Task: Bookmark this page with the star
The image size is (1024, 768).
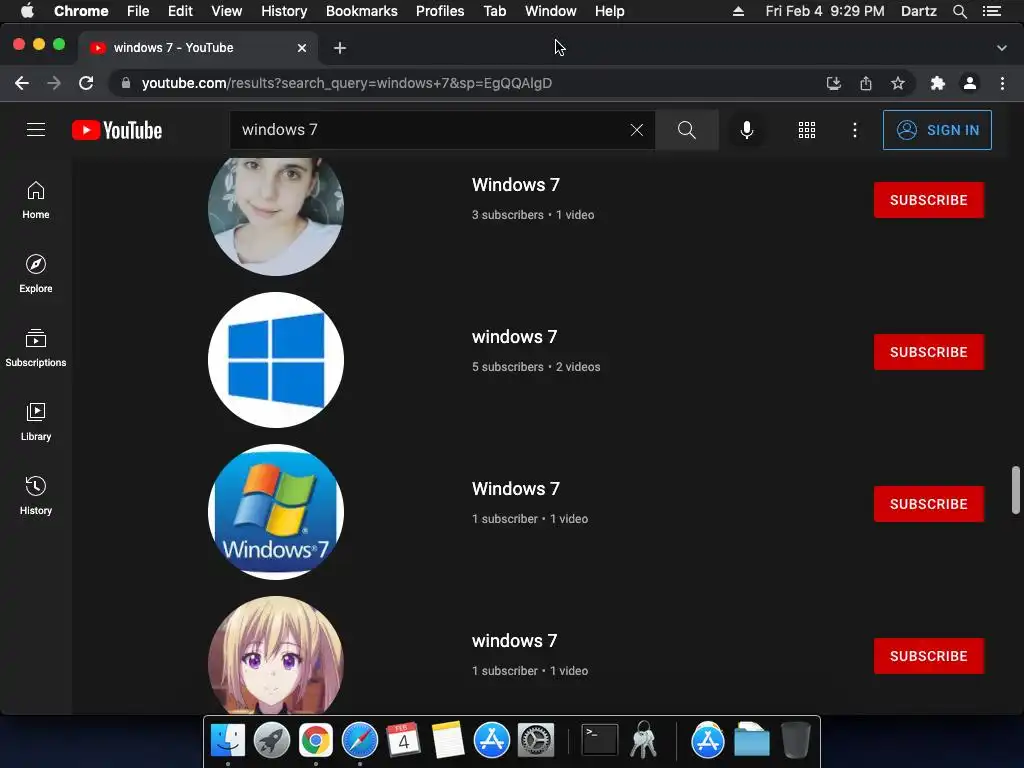Action: pyautogui.click(x=898, y=83)
